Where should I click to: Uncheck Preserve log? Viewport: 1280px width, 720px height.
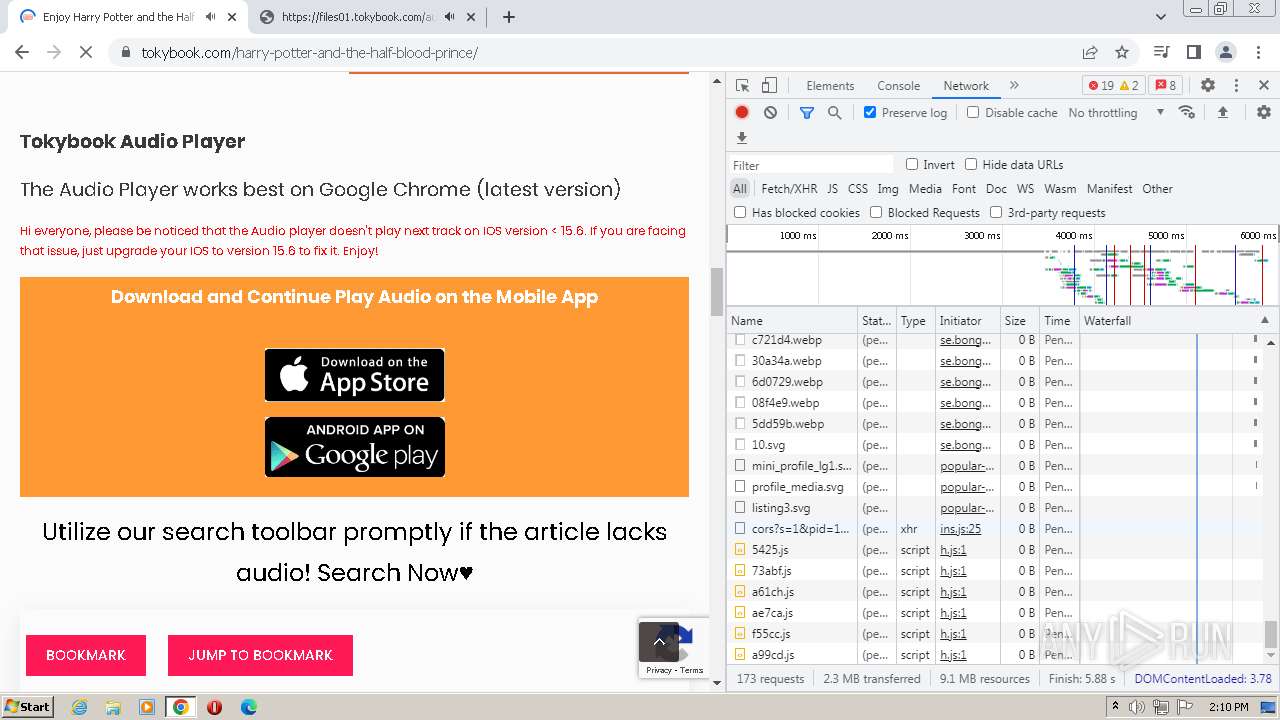(x=870, y=112)
